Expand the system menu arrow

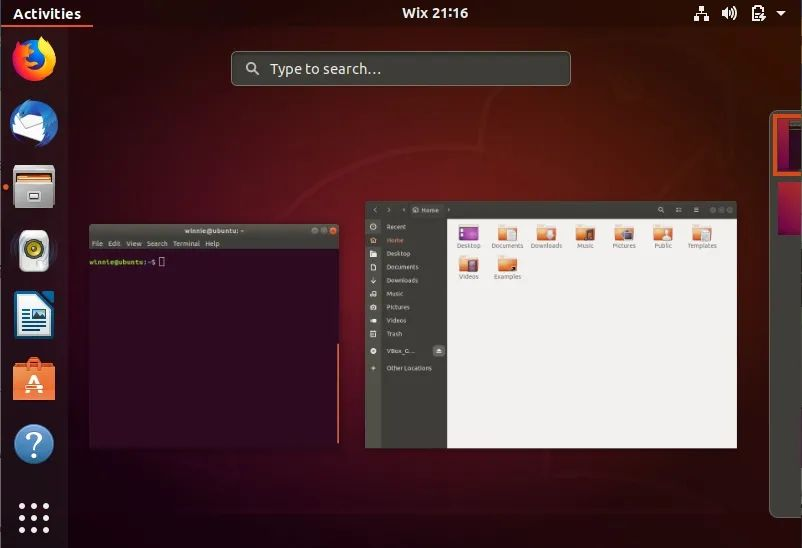tap(781, 13)
